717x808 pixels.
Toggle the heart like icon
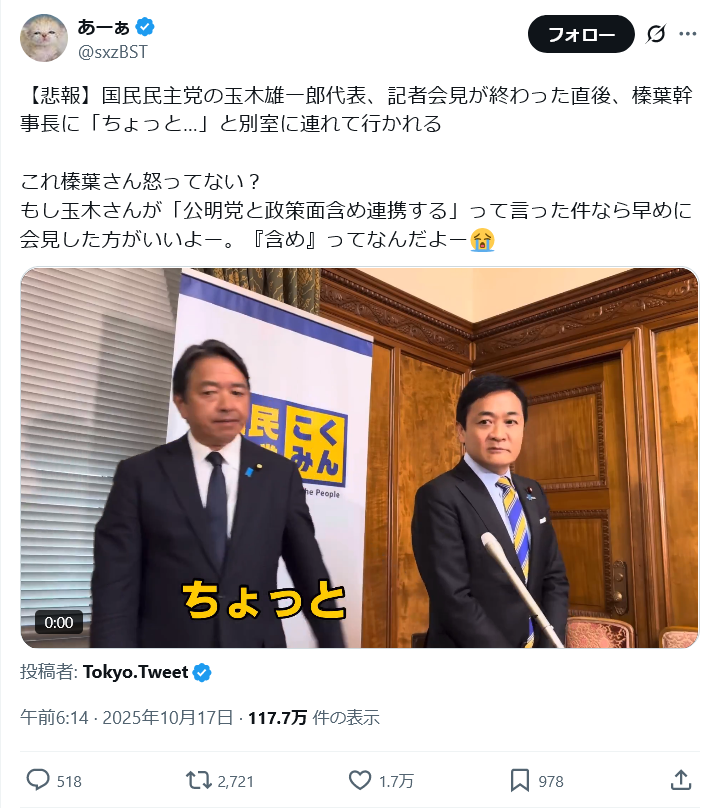coord(360,780)
